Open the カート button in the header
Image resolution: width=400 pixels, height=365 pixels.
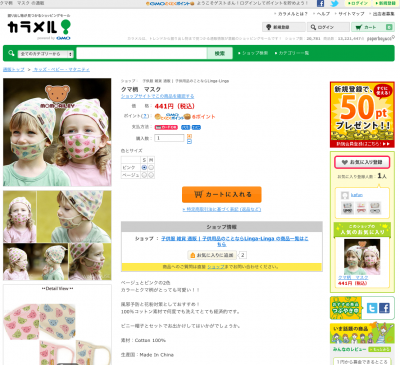point(373,27)
